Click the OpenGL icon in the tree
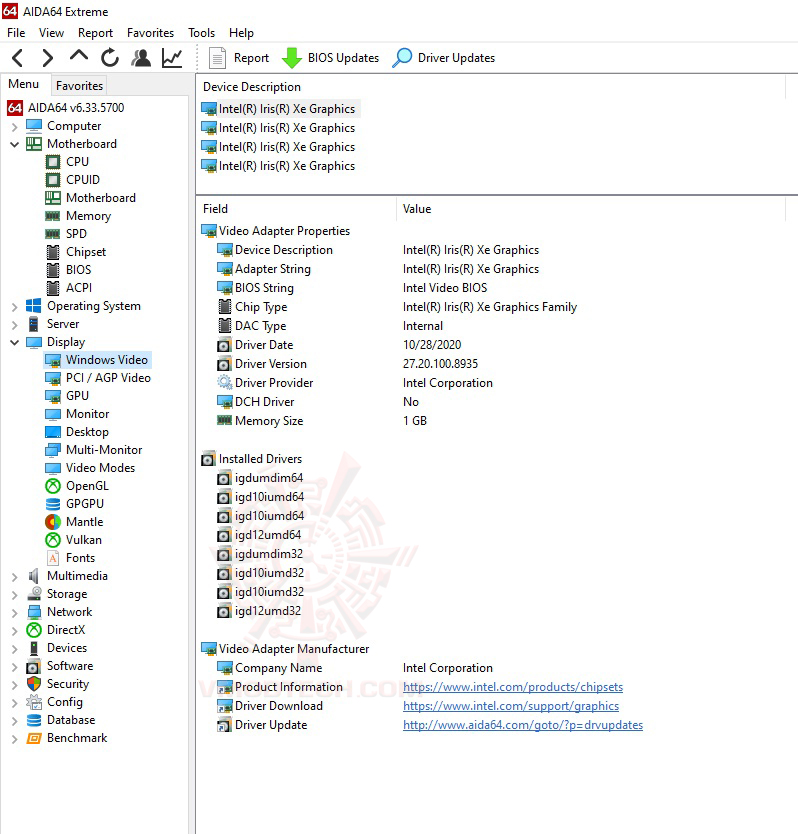The height and width of the screenshot is (834, 798). point(53,486)
